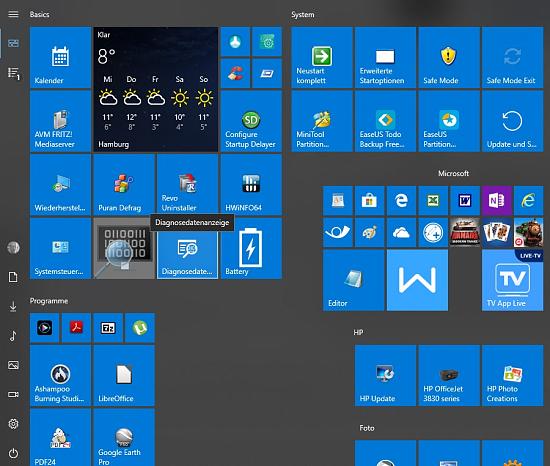Expand the Start hamburger menu

(13, 14)
